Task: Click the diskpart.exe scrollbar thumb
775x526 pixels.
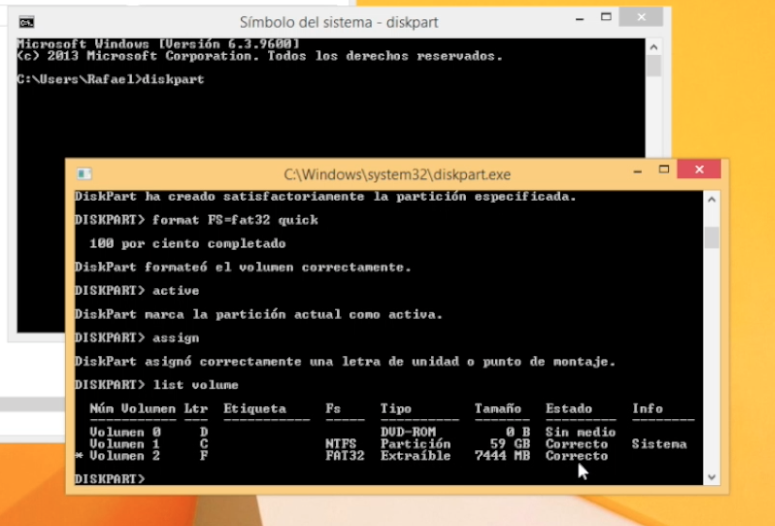Action: [711, 237]
